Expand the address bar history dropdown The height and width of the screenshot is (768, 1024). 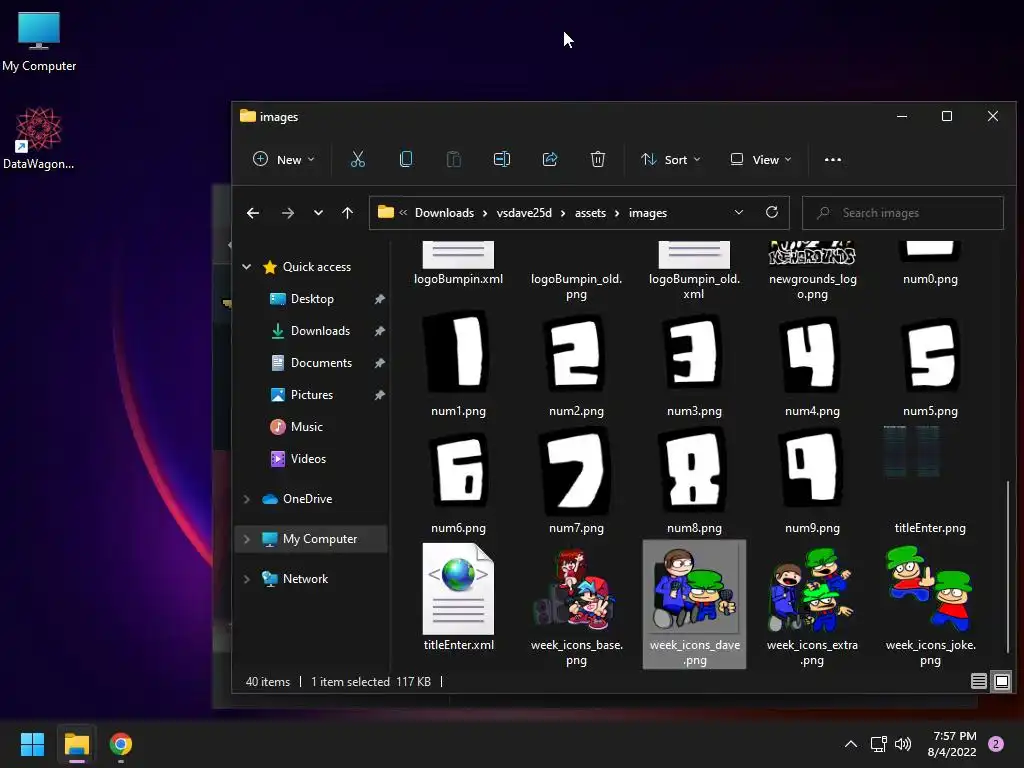point(739,212)
